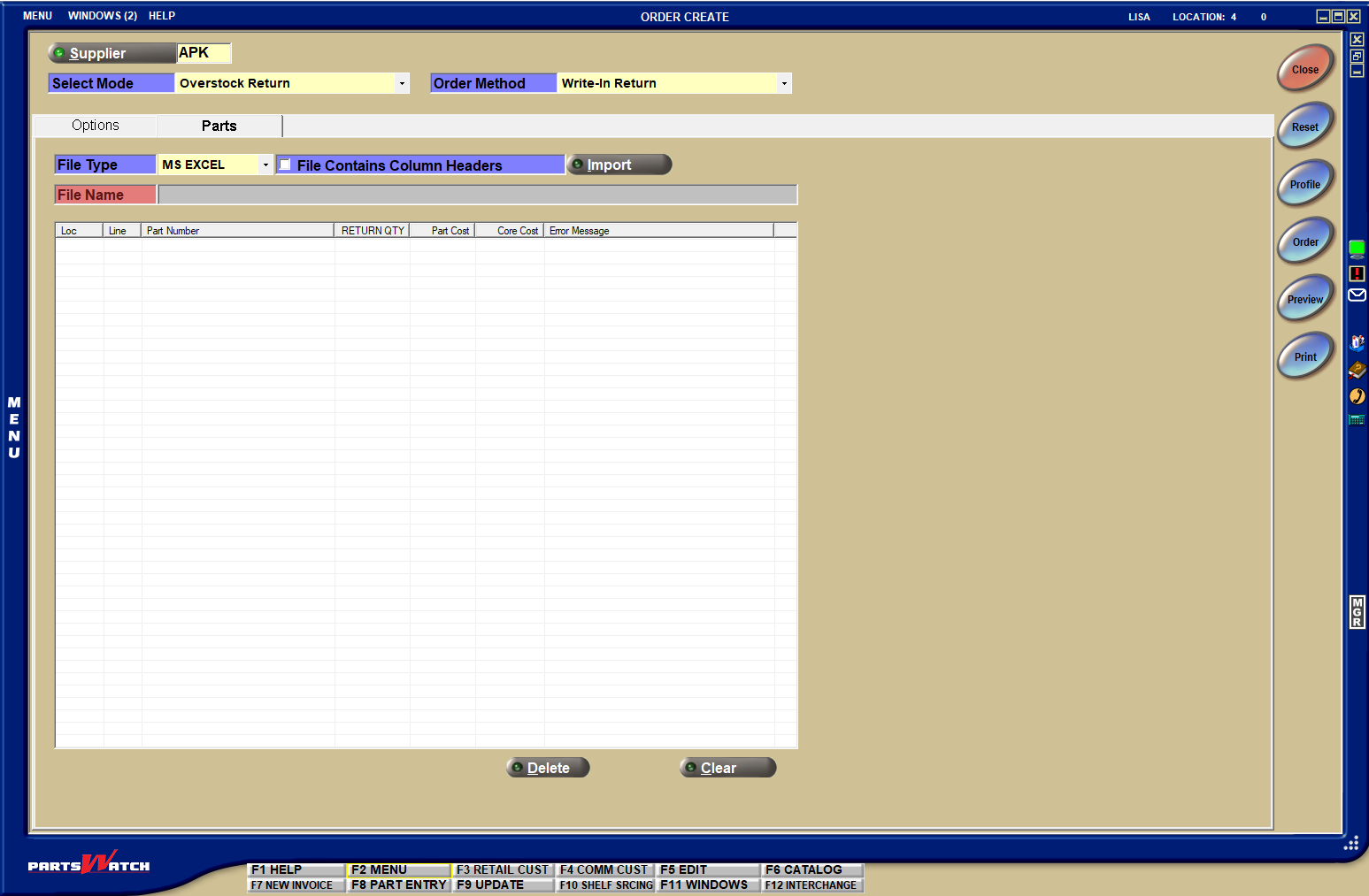The width and height of the screenshot is (1369, 896).
Task: Open the WINDOWS (2) menu
Action: click(103, 16)
